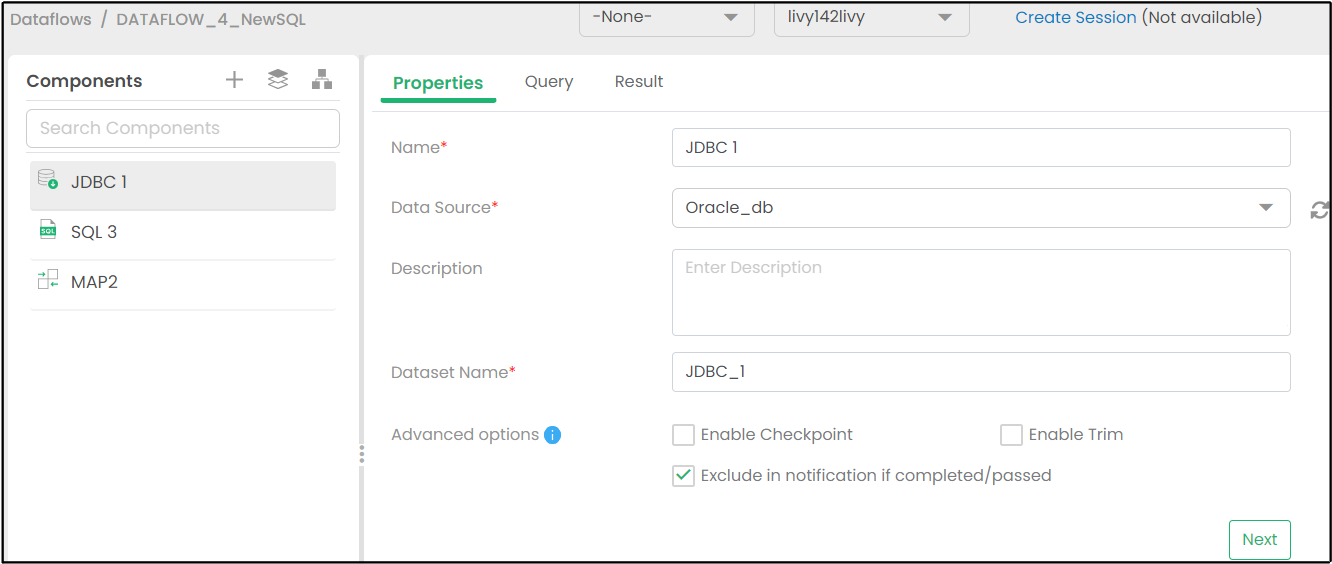Click the Advanced options label
The image size is (1332, 564).
pyautogui.click(x=465, y=435)
